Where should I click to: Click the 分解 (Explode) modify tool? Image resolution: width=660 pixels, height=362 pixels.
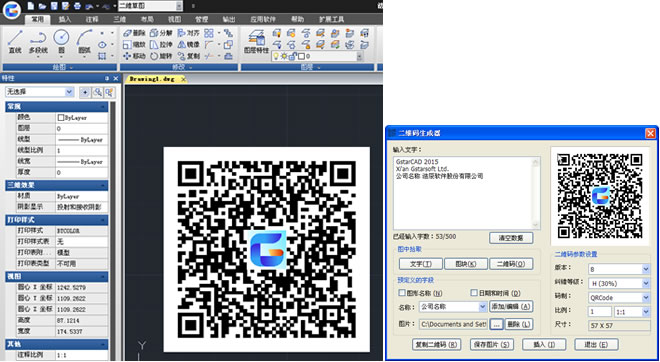pyautogui.click(x=161, y=33)
